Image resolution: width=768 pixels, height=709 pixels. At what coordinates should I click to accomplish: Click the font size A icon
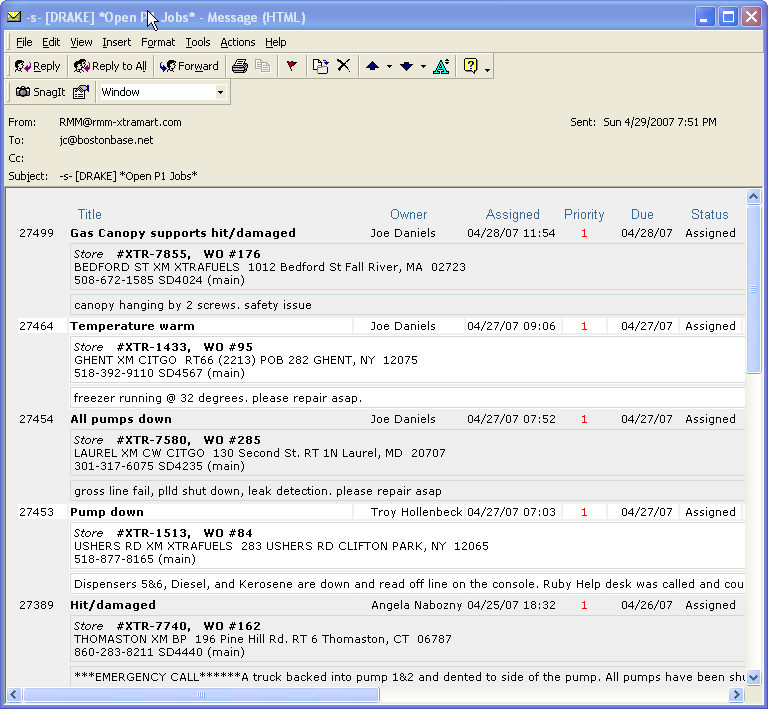pyautogui.click(x=441, y=66)
